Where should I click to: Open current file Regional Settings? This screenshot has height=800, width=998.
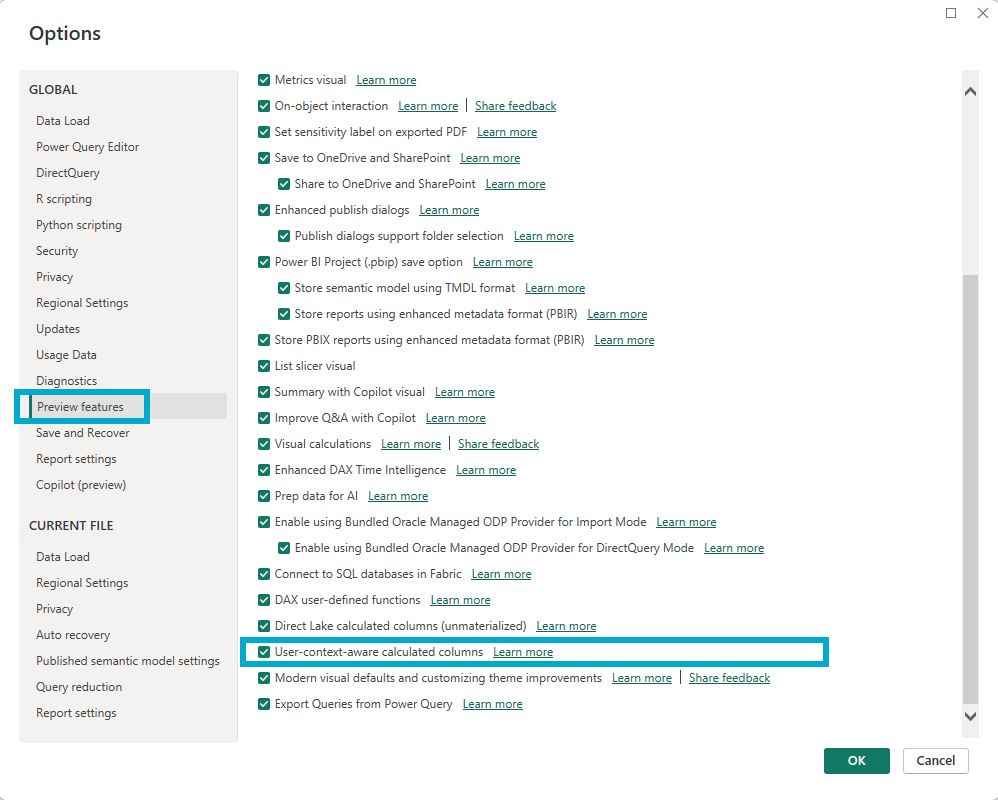point(82,583)
